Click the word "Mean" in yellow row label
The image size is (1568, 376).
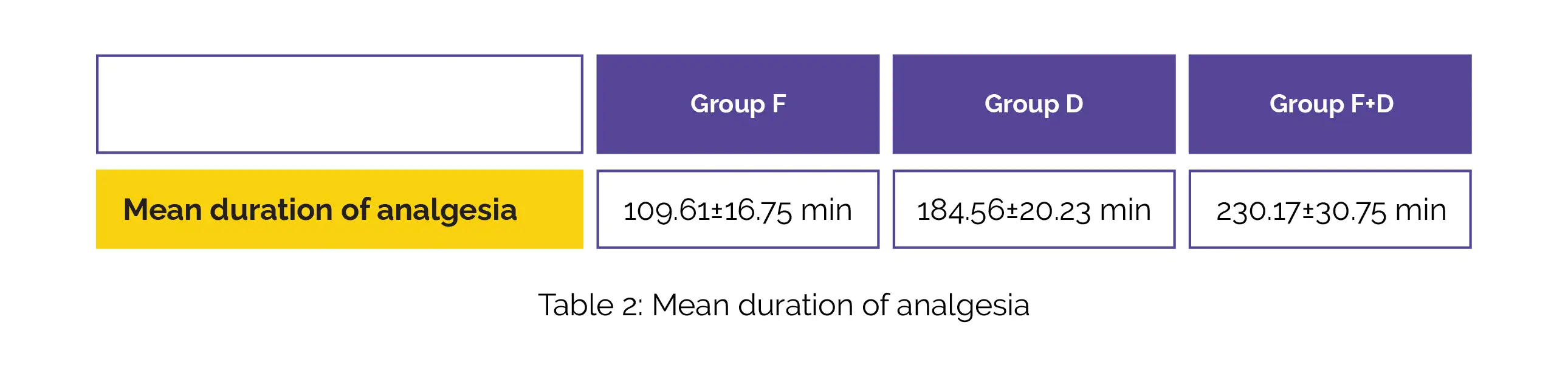point(162,210)
